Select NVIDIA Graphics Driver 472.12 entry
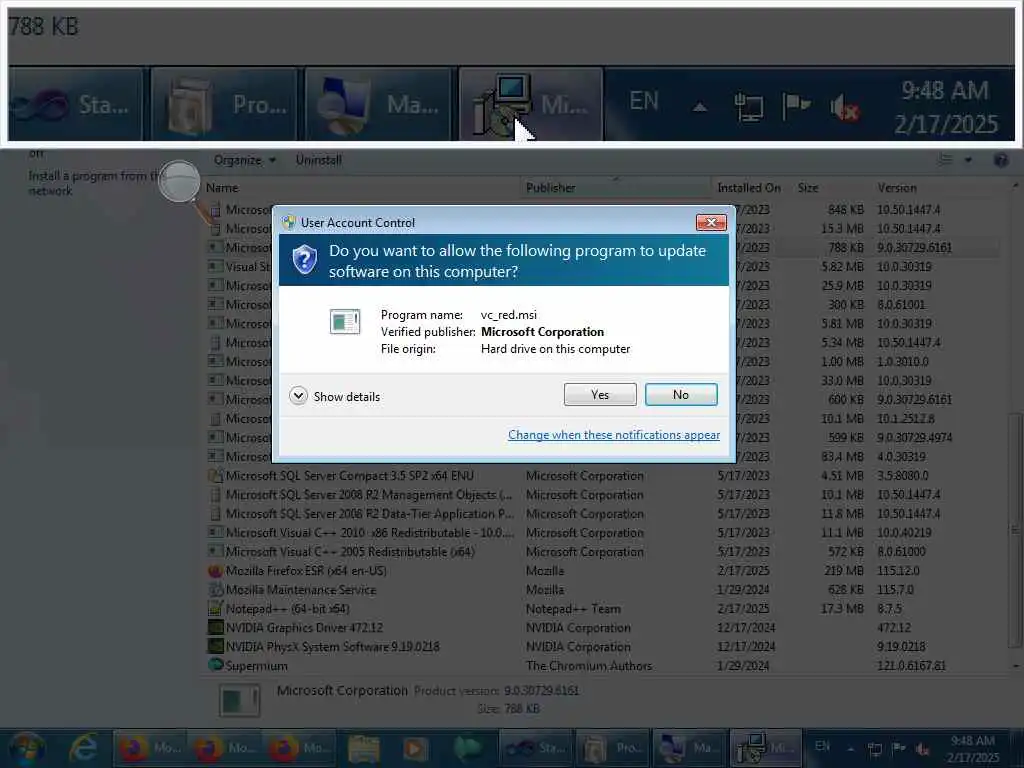 [x=601, y=628]
